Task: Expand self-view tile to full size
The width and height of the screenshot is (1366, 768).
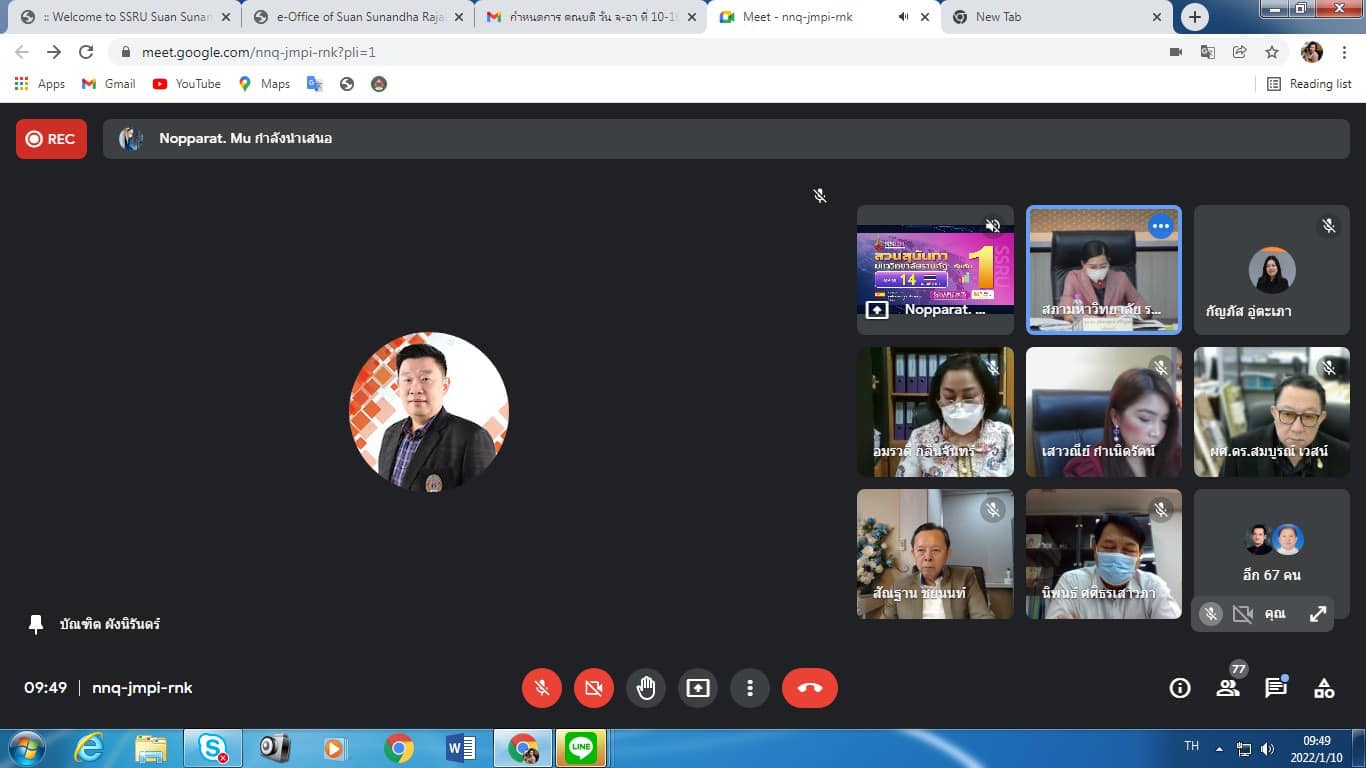Action: pos(1318,614)
